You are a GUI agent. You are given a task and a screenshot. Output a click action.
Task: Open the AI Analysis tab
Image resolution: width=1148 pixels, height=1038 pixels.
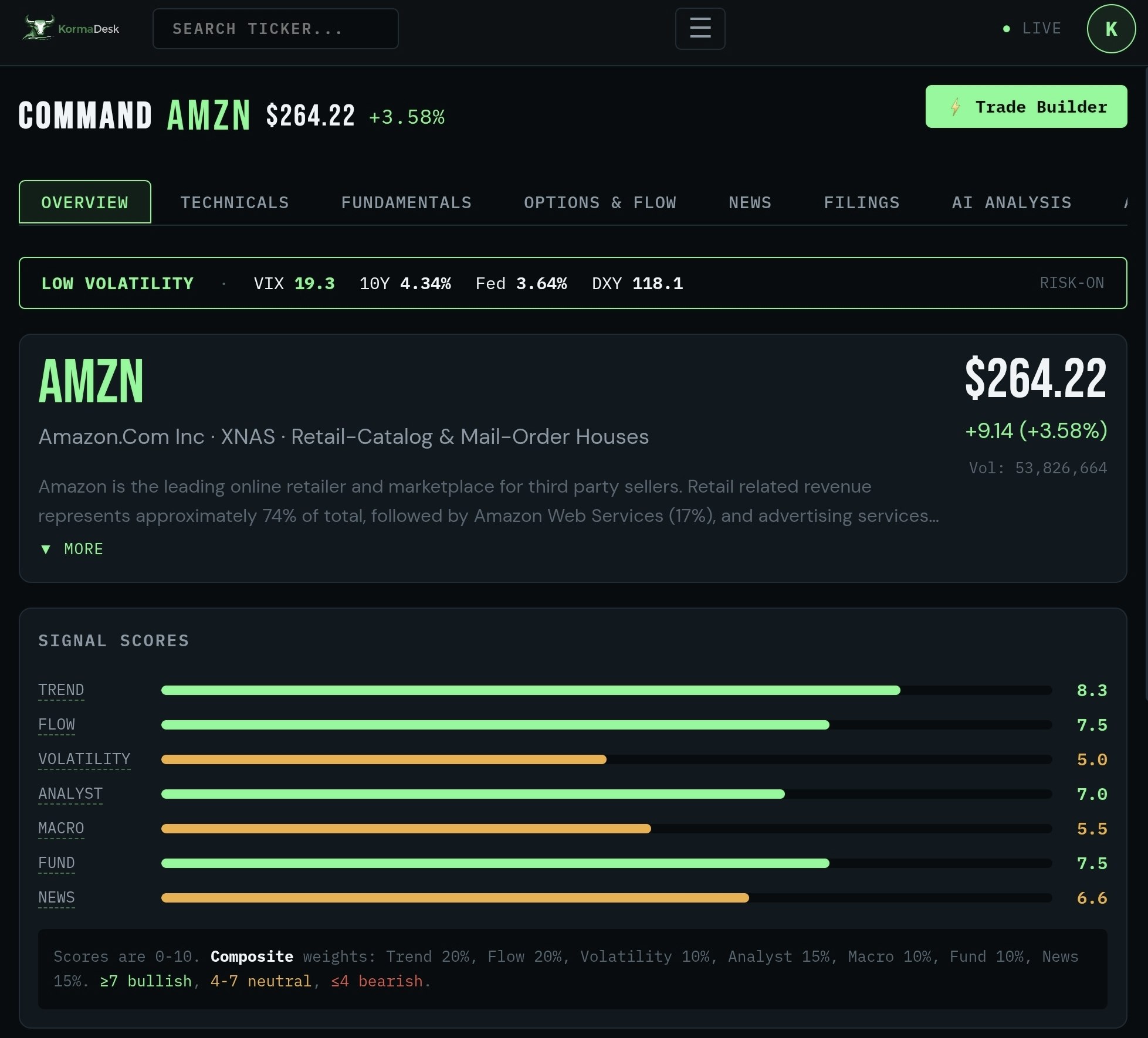coord(1012,203)
